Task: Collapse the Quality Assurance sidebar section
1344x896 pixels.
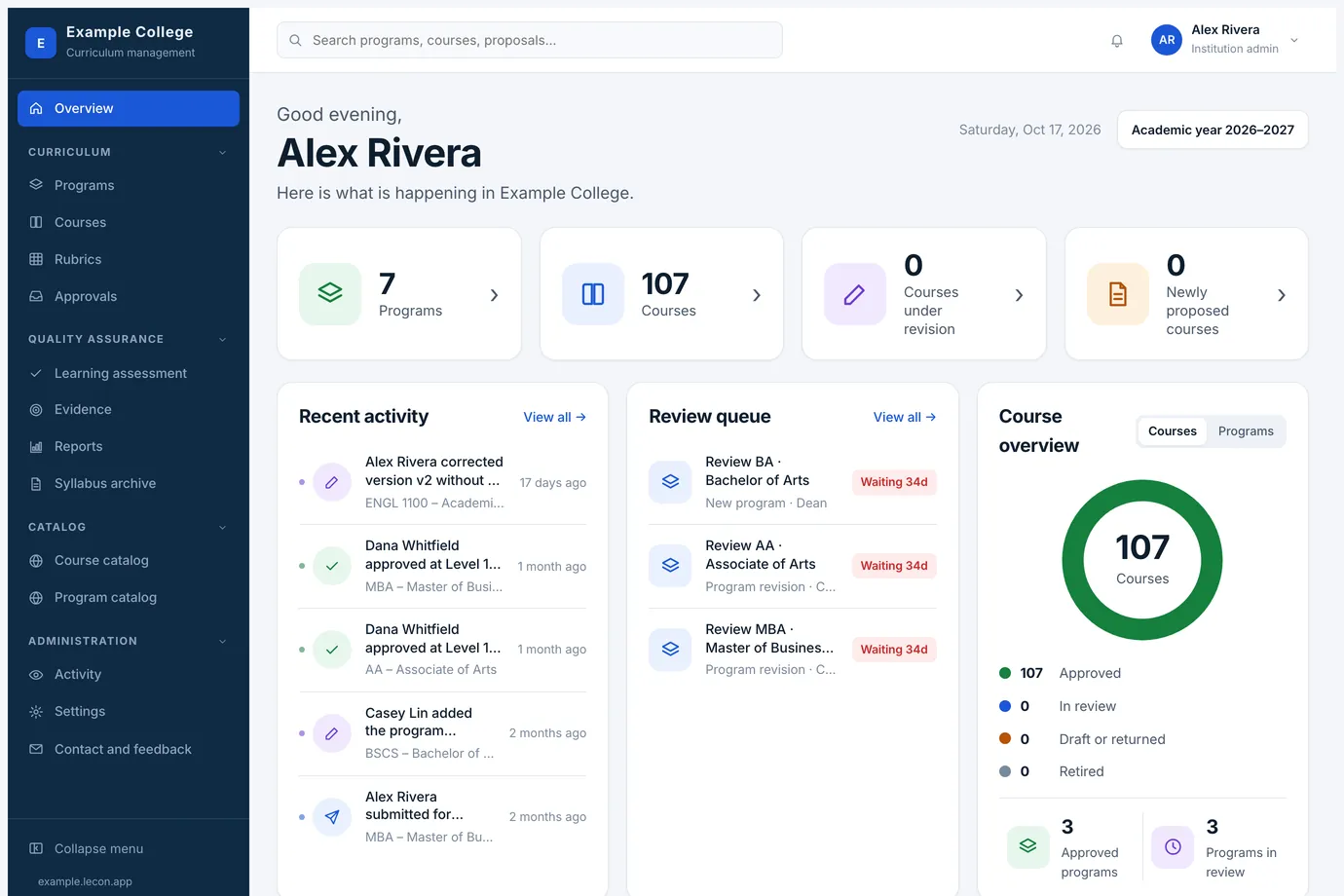Action: click(x=223, y=339)
